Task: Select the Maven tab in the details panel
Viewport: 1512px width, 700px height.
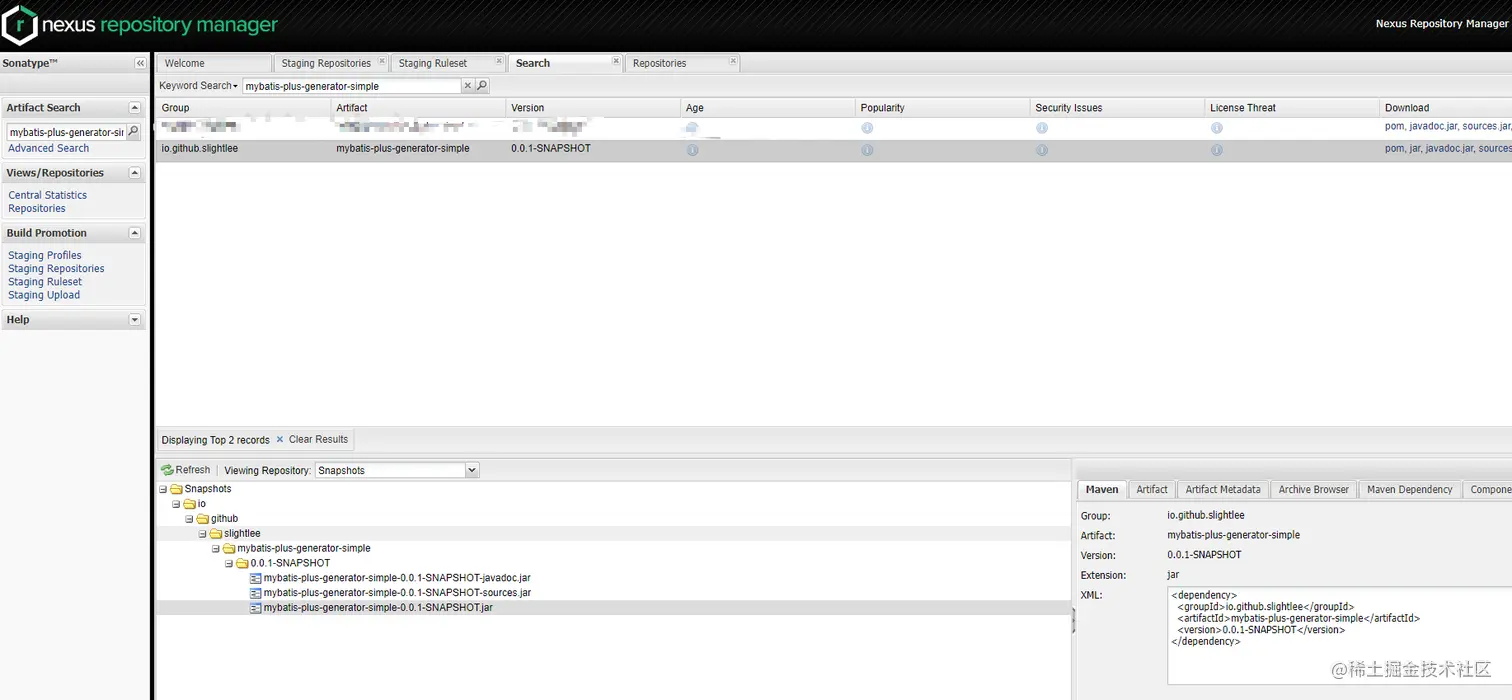Action: pos(1102,489)
